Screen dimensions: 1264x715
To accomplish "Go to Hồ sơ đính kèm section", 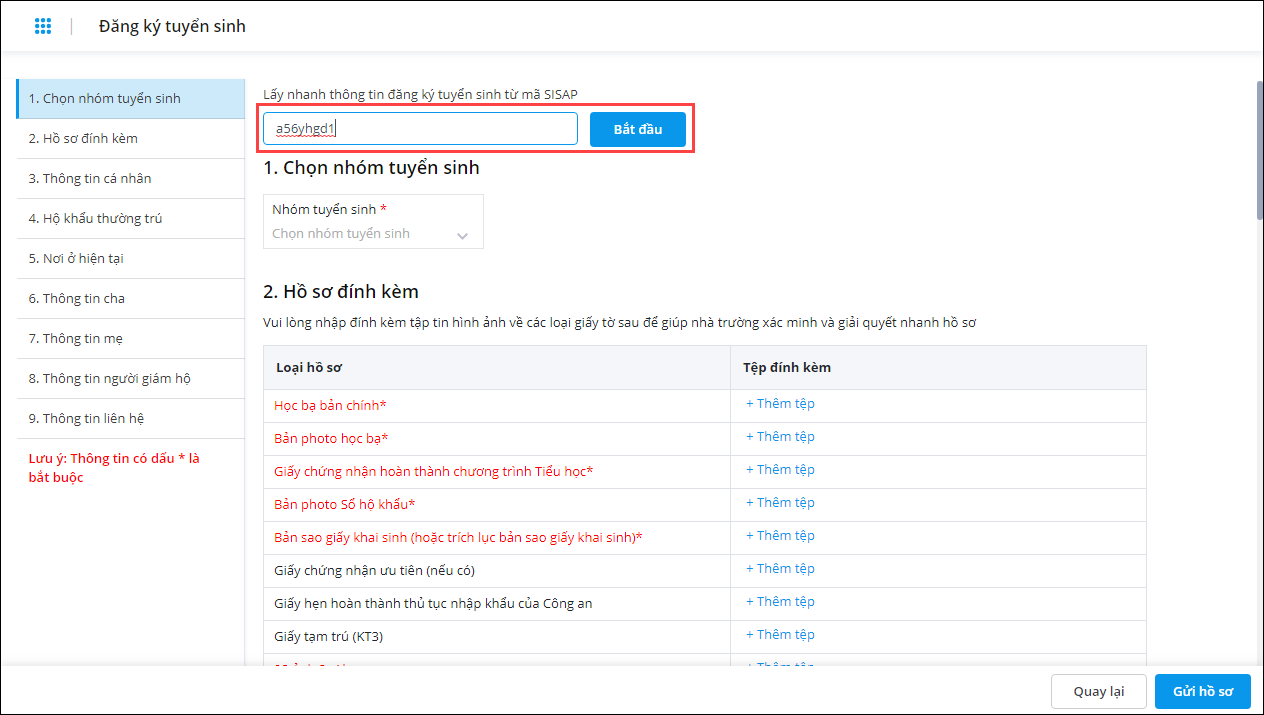I will pyautogui.click(x=131, y=138).
